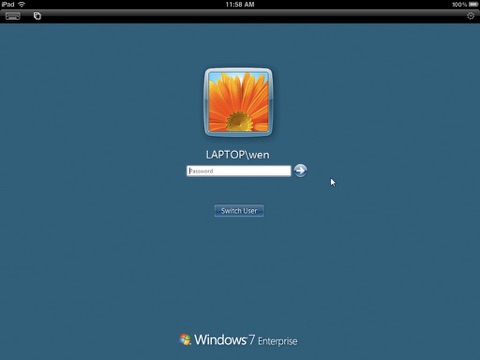
Task: Tap the 11:58 AM clock
Action: [240, 4]
